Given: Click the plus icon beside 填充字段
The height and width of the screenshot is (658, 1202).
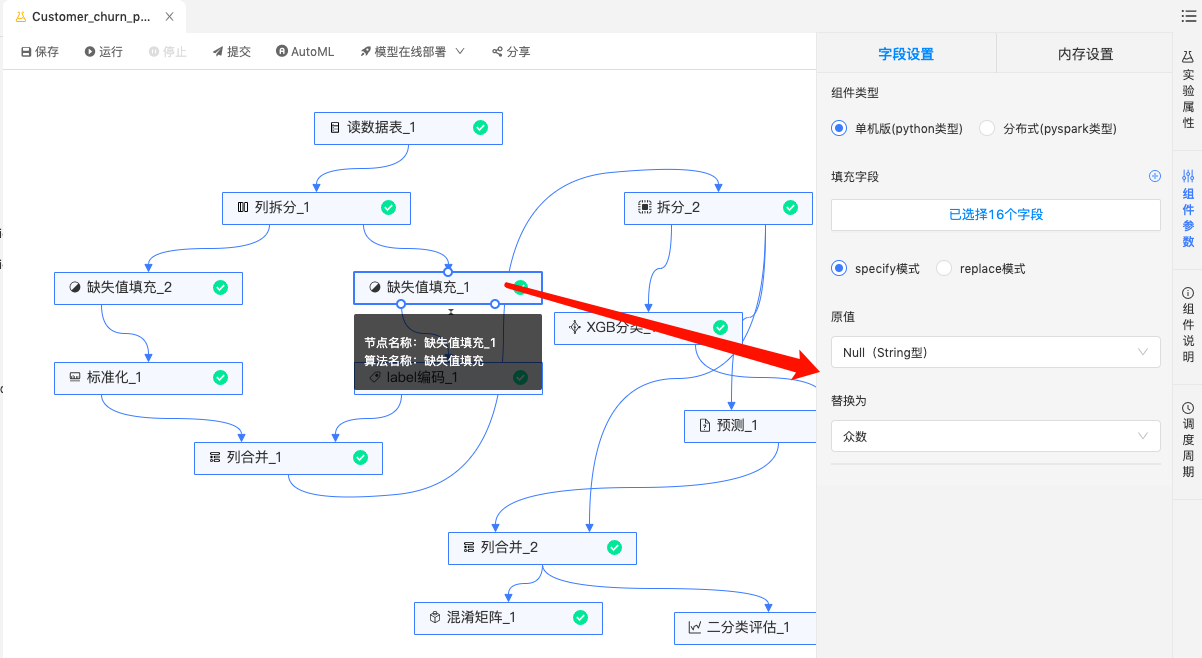Looking at the screenshot, I should 1155,176.
